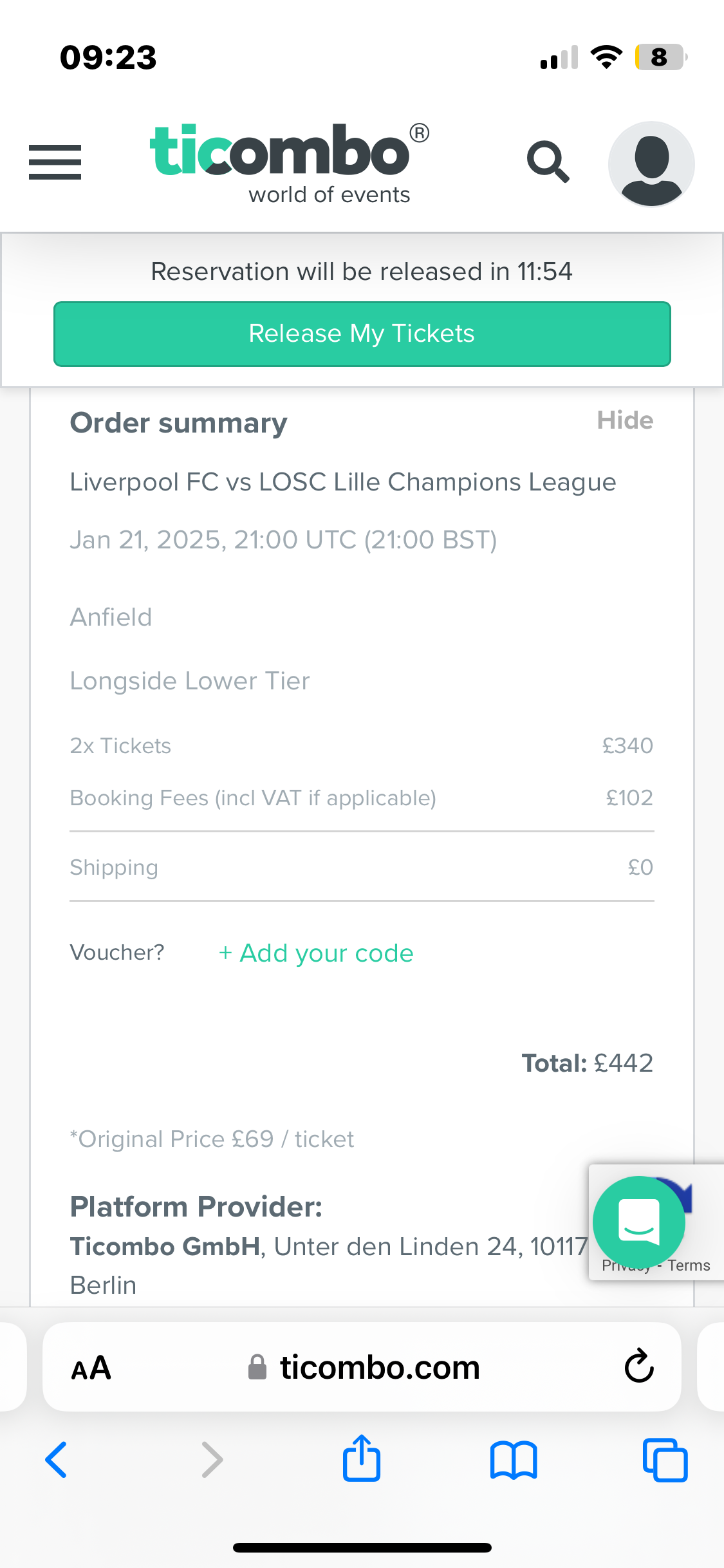The image size is (724, 1568).
Task: Expand the voucher Add your code field
Action: [x=316, y=953]
